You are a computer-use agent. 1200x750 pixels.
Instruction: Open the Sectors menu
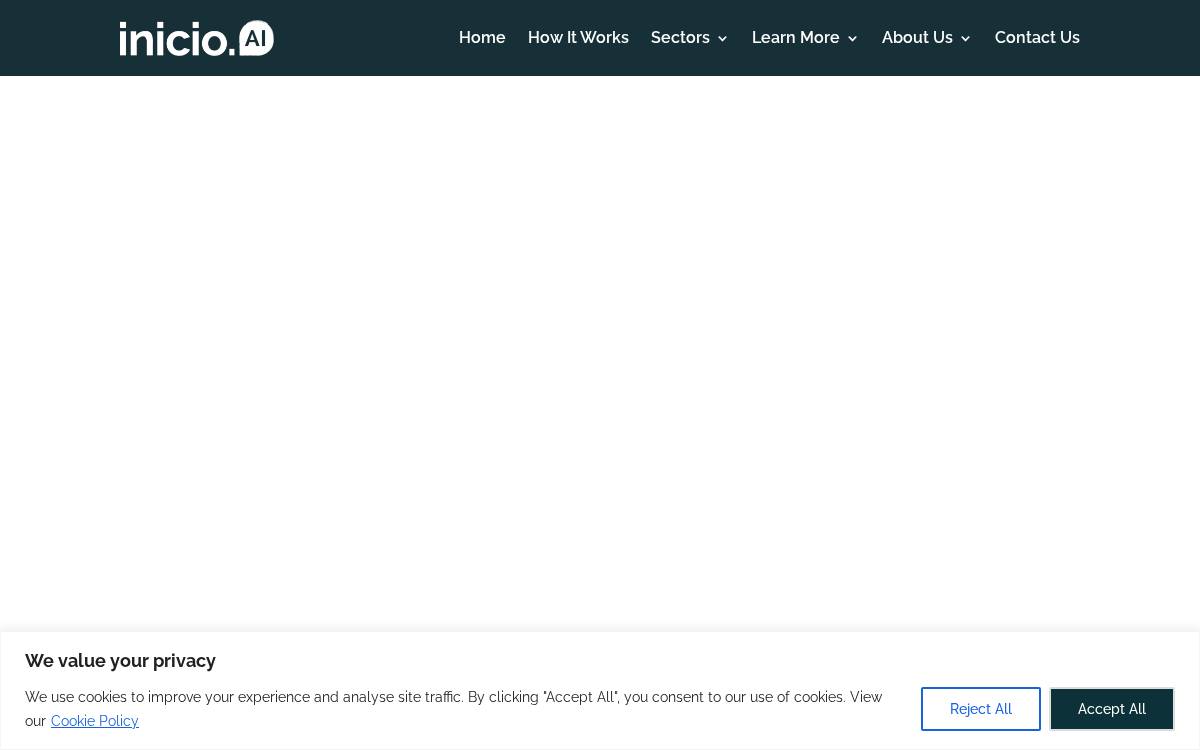point(680,38)
